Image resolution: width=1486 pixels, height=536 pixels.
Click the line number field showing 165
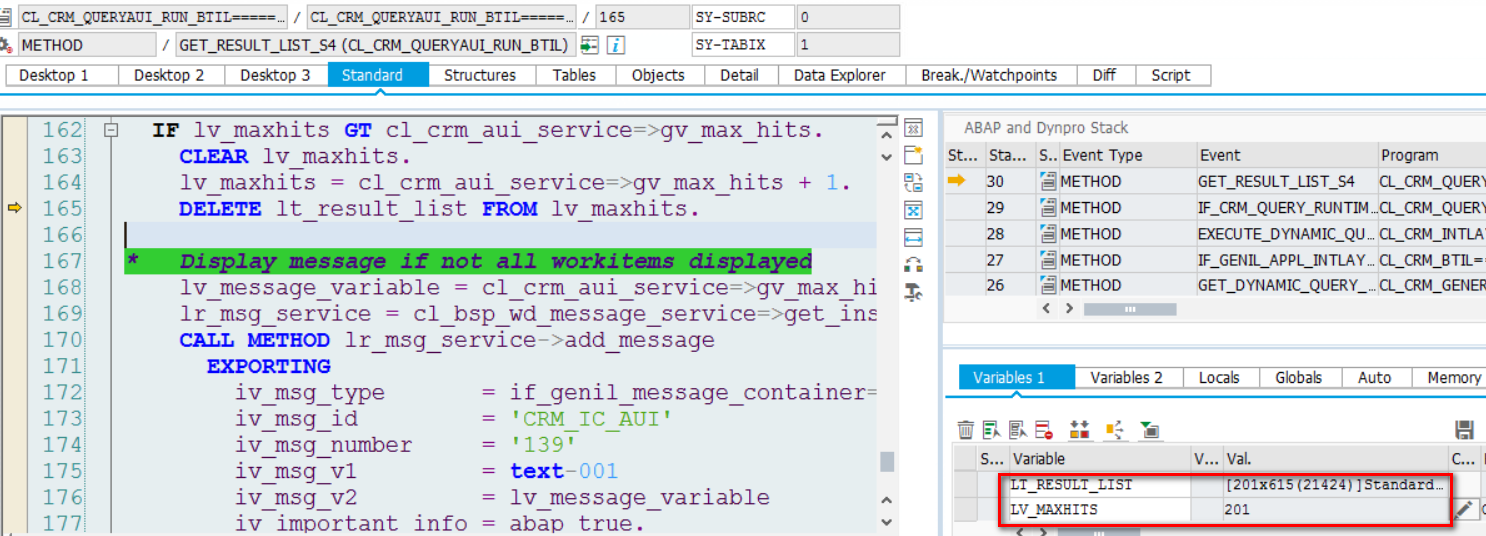642,17
